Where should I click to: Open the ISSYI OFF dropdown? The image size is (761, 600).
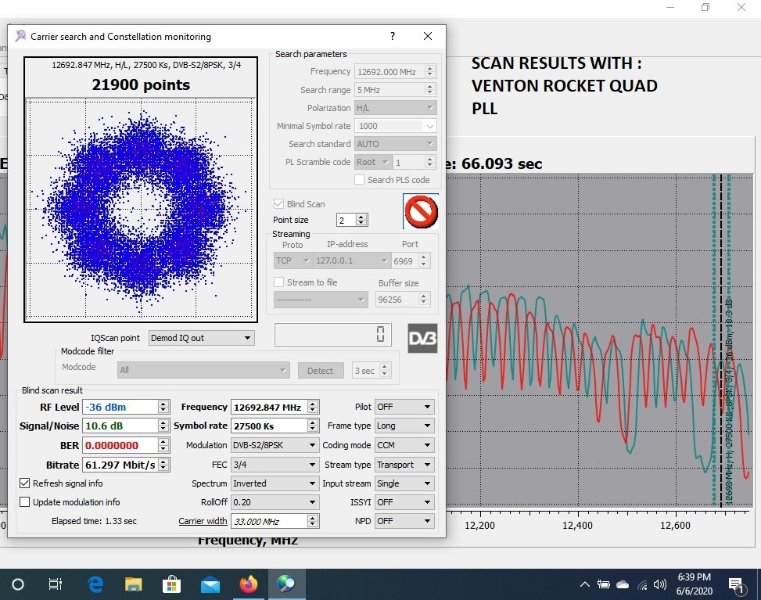pyautogui.click(x=404, y=502)
